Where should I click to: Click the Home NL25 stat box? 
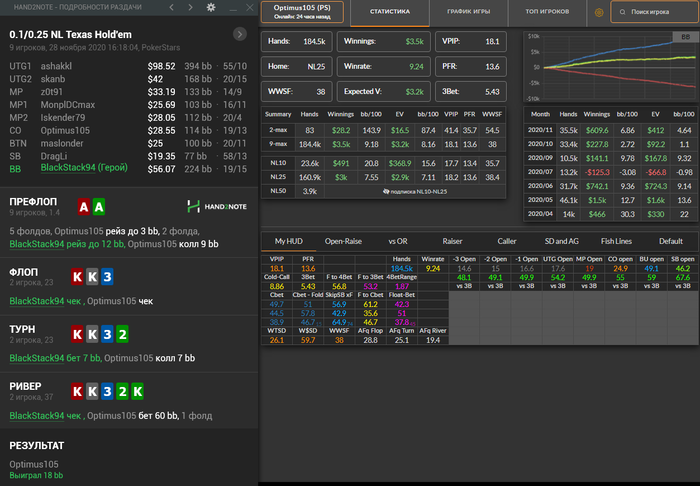point(296,66)
